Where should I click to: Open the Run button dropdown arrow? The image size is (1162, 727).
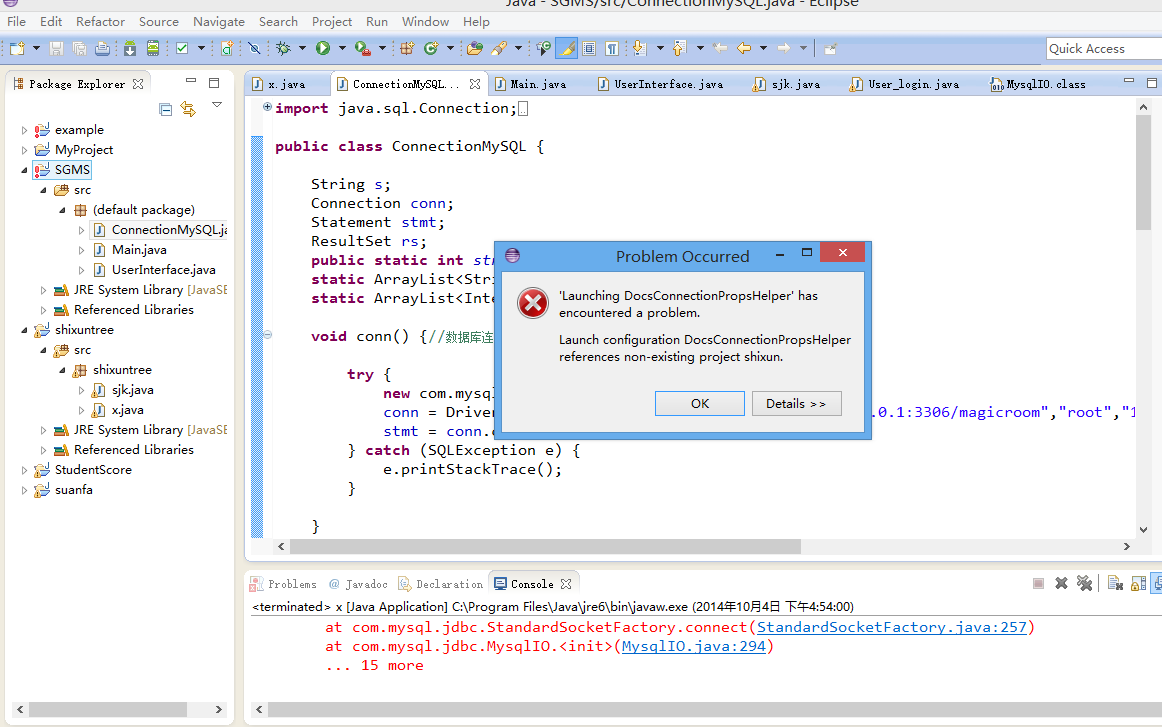pyautogui.click(x=342, y=48)
